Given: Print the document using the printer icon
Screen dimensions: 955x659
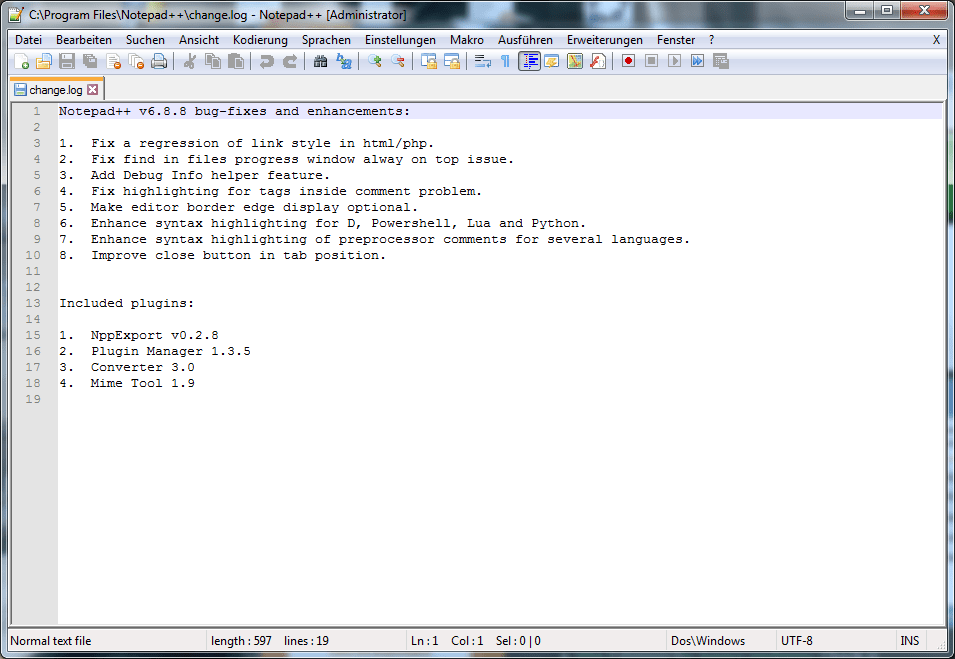Looking at the screenshot, I should coord(157,61).
